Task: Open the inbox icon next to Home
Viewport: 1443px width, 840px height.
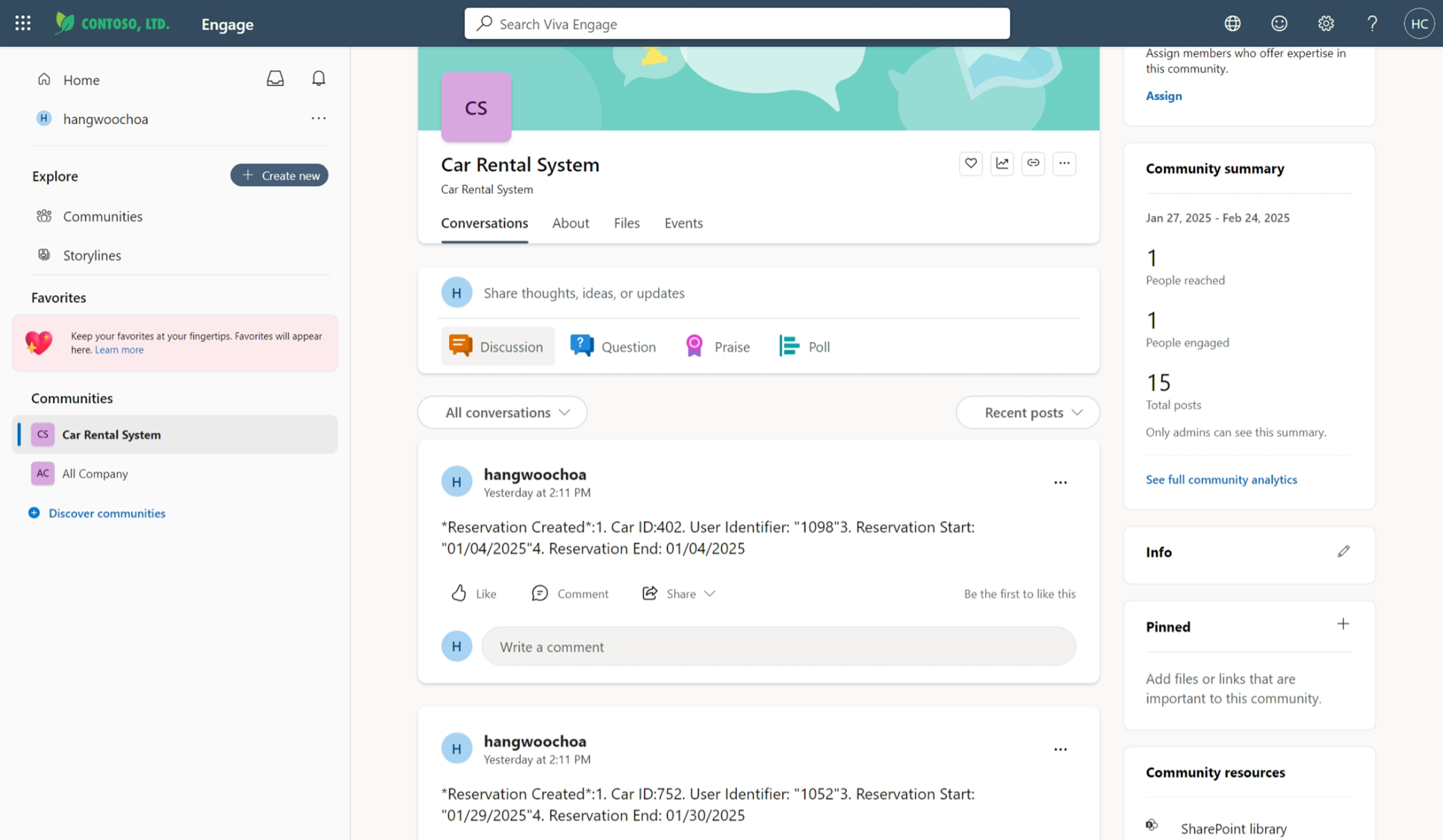Action: (x=275, y=78)
